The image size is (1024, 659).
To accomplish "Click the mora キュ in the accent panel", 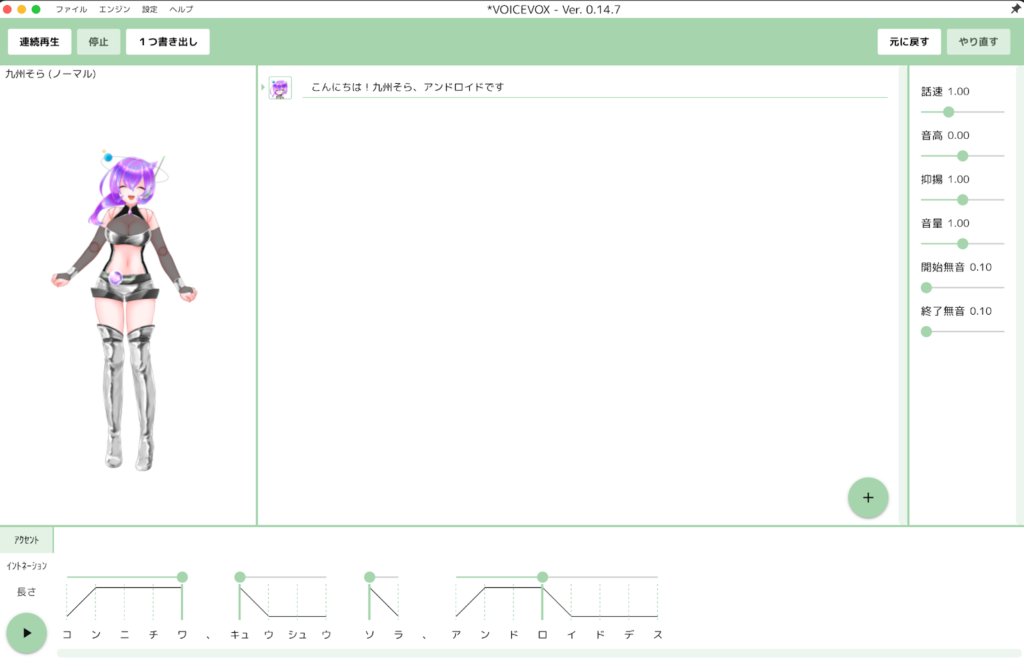I will click(240, 634).
